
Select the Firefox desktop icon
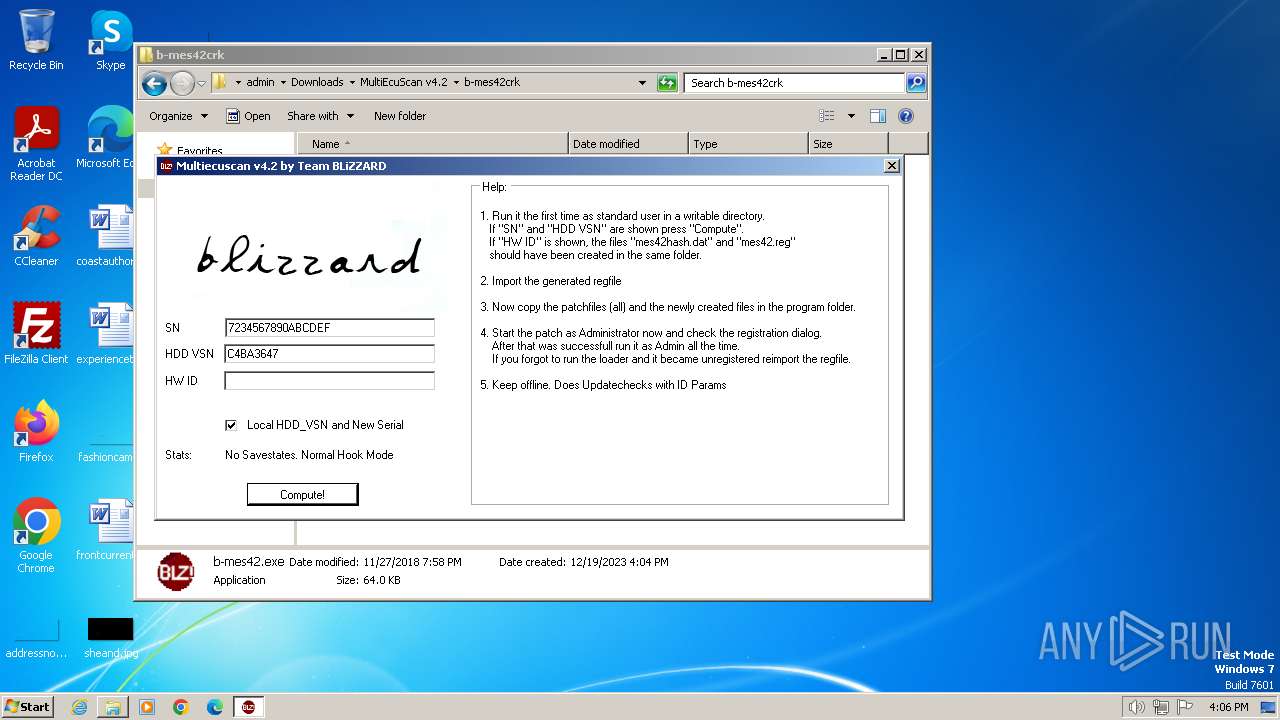click(x=36, y=432)
